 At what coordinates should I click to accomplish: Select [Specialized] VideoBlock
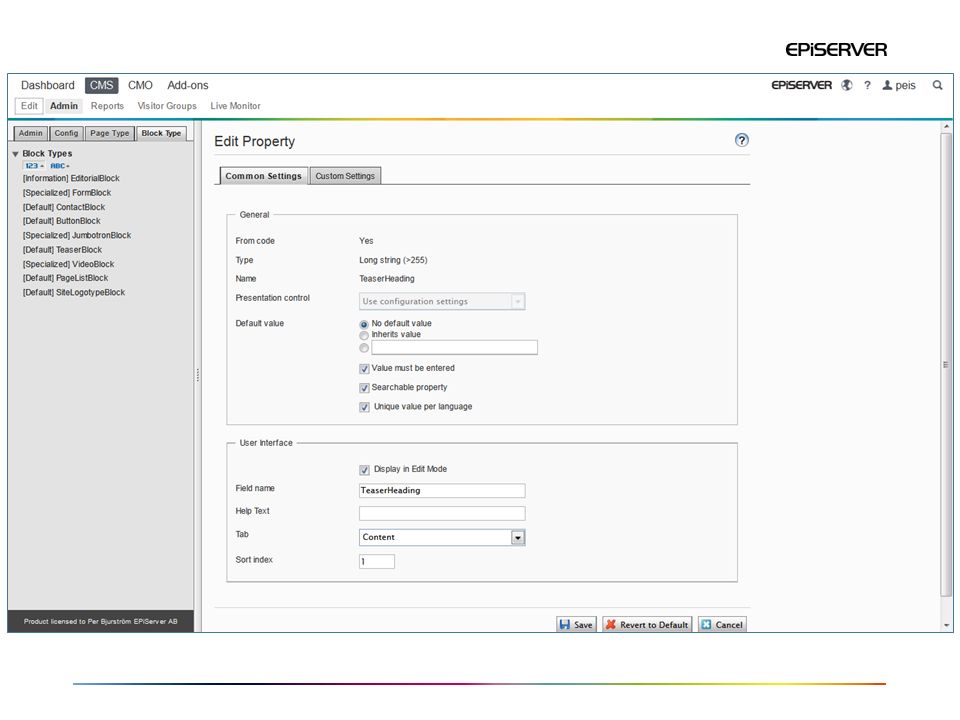click(x=69, y=264)
